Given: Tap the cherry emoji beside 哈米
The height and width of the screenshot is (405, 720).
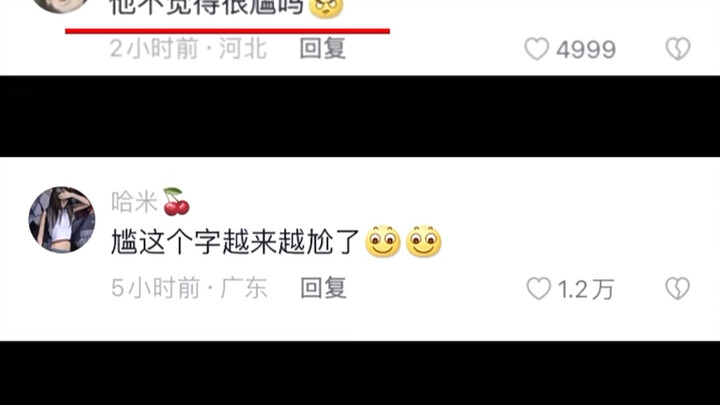Looking at the screenshot, I should [176, 202].
